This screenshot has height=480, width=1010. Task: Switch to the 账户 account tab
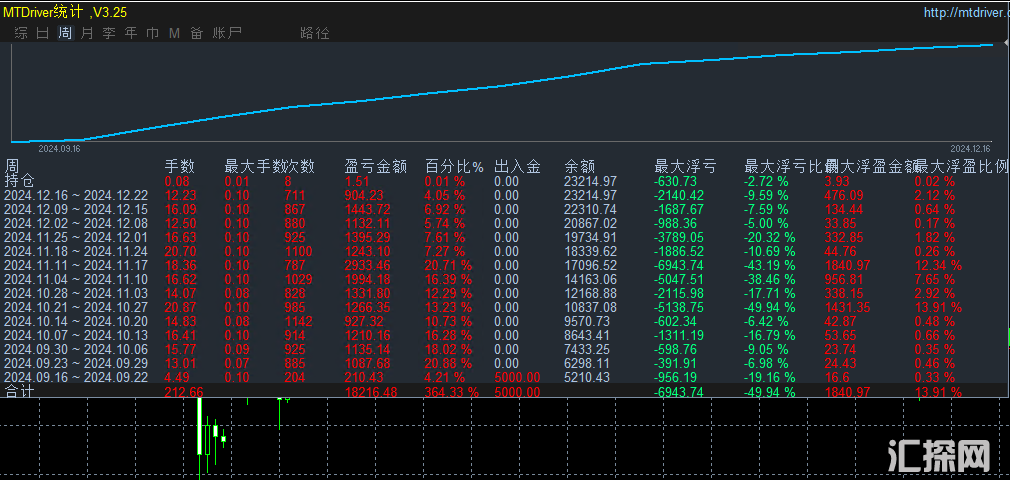227,33
